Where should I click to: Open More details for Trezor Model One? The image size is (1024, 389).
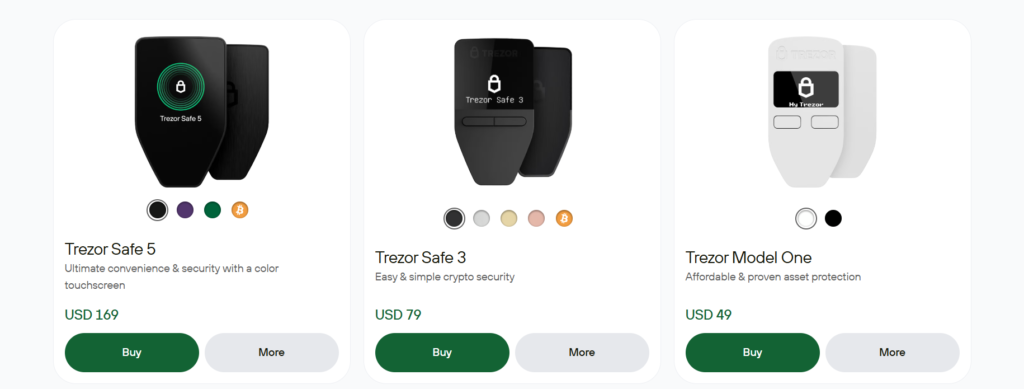tap(892, 352)
